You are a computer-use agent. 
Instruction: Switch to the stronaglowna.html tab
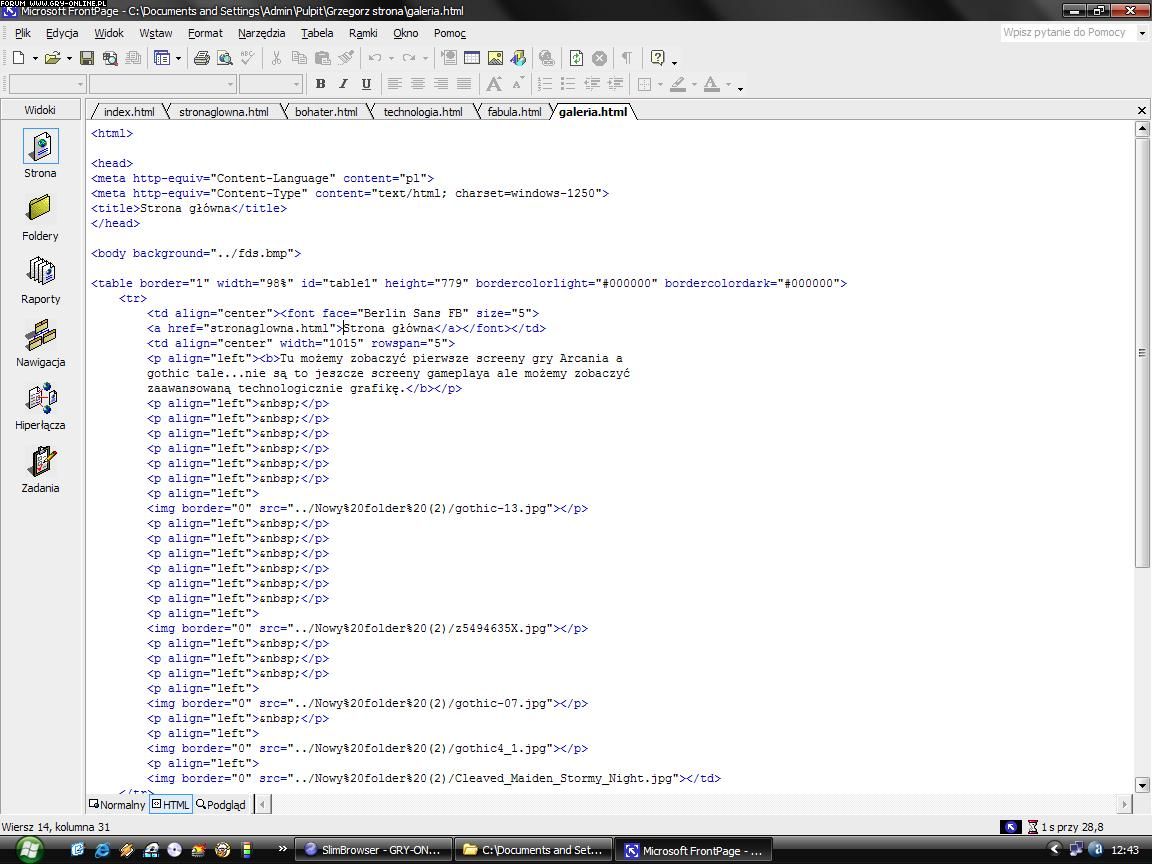[223, 112]
